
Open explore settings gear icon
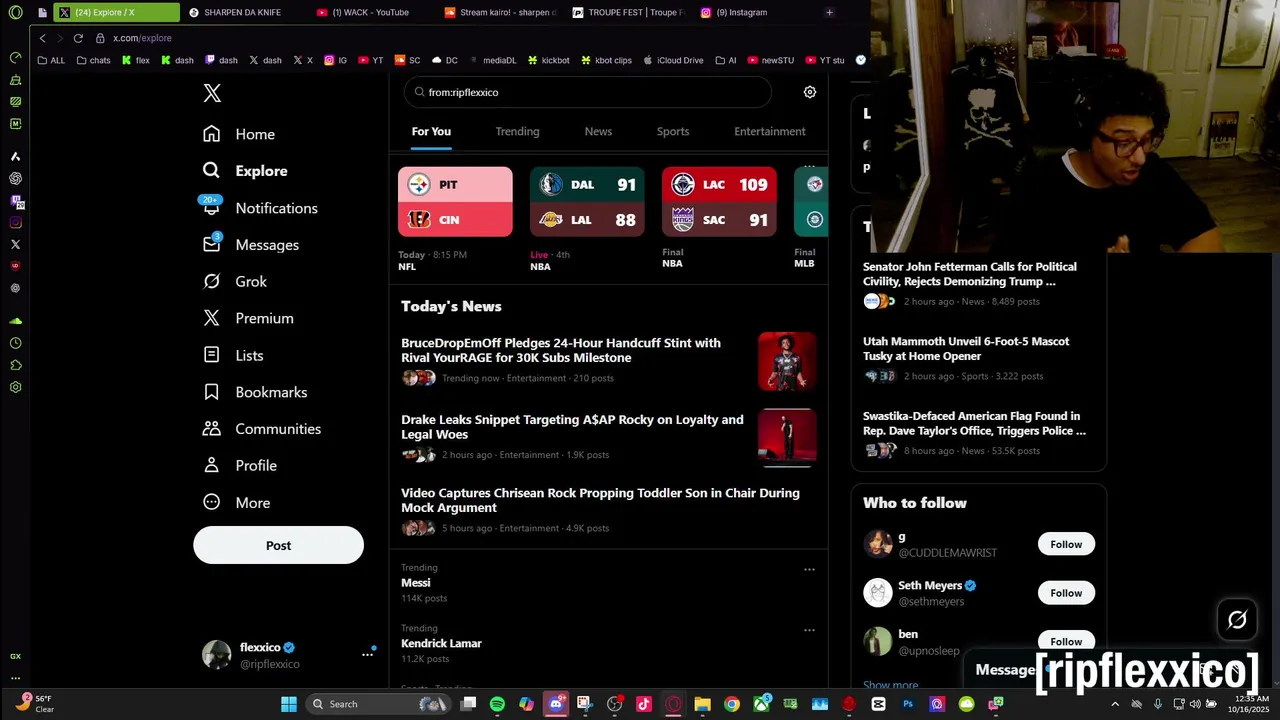coord(810,92)
